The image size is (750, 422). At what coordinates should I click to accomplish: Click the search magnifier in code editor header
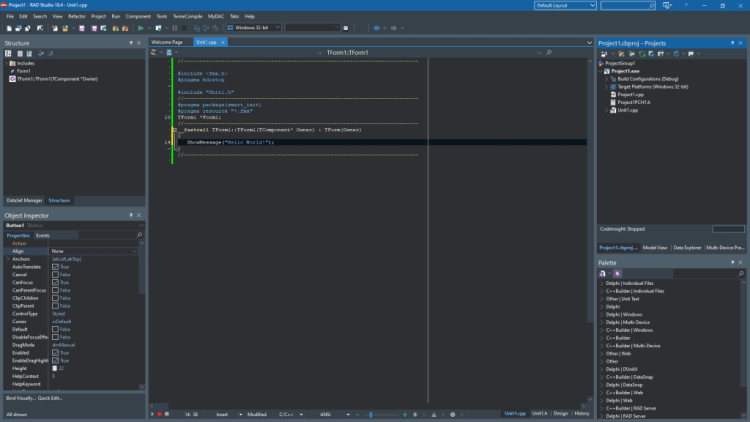pos(549,53)
